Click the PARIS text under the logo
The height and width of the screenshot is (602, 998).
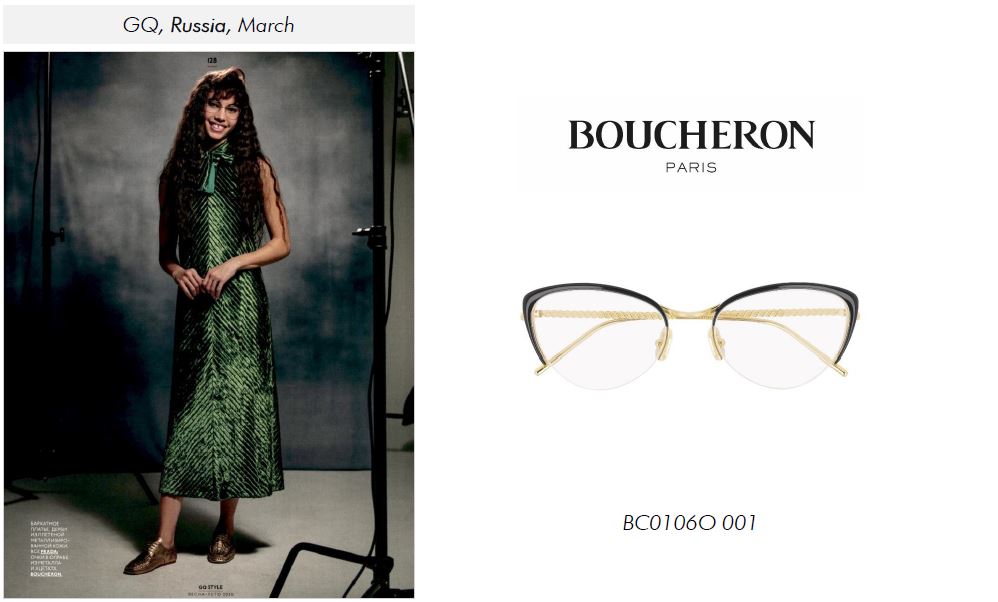[x=691, y=168]
